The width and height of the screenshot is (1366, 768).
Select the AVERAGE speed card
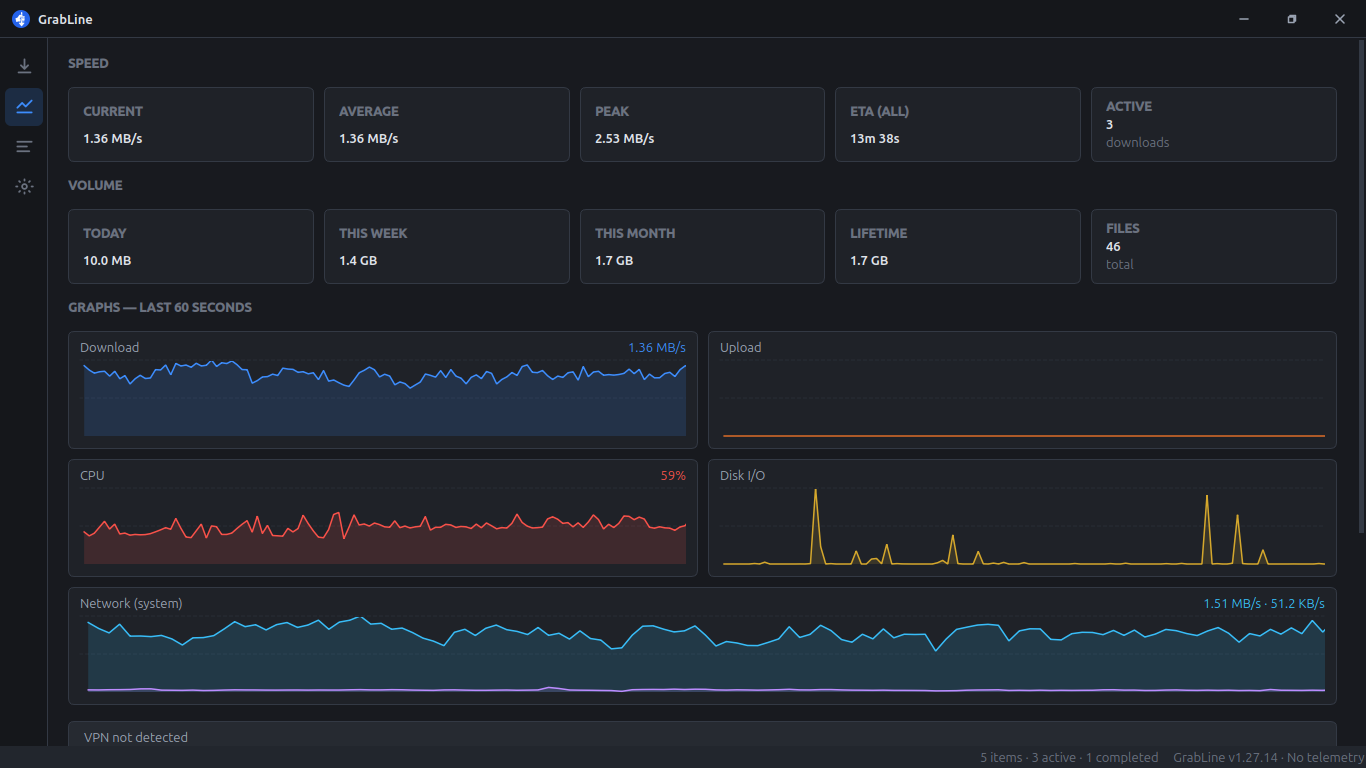pos(446,124)
